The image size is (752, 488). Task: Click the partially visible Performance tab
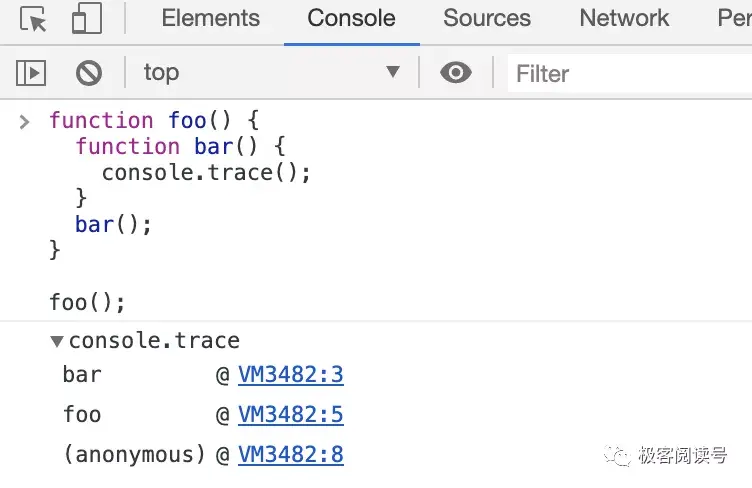(734, 19)
